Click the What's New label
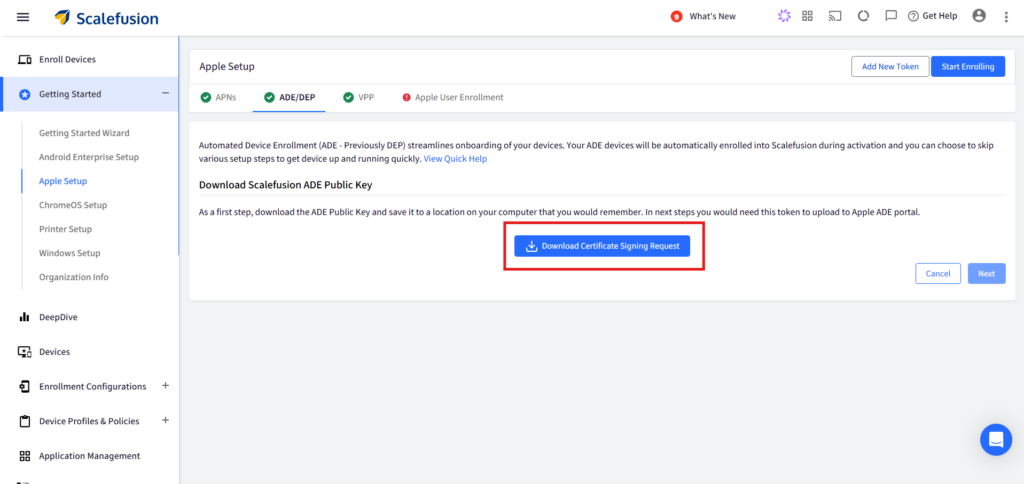The width and height of the screenshot is (1024, 484). click(712, 16)
